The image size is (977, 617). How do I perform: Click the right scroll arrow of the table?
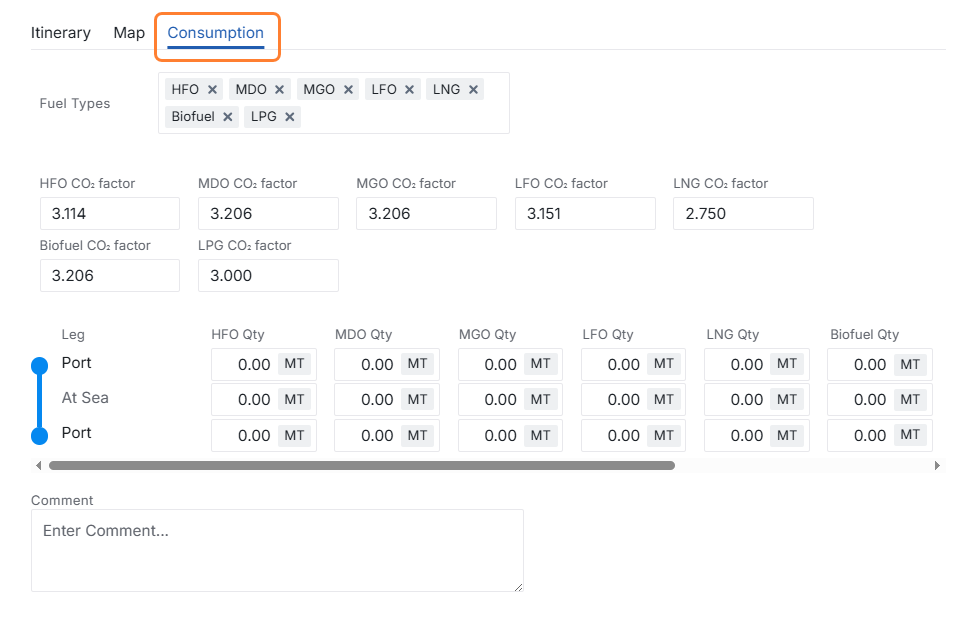pos(937,465)
